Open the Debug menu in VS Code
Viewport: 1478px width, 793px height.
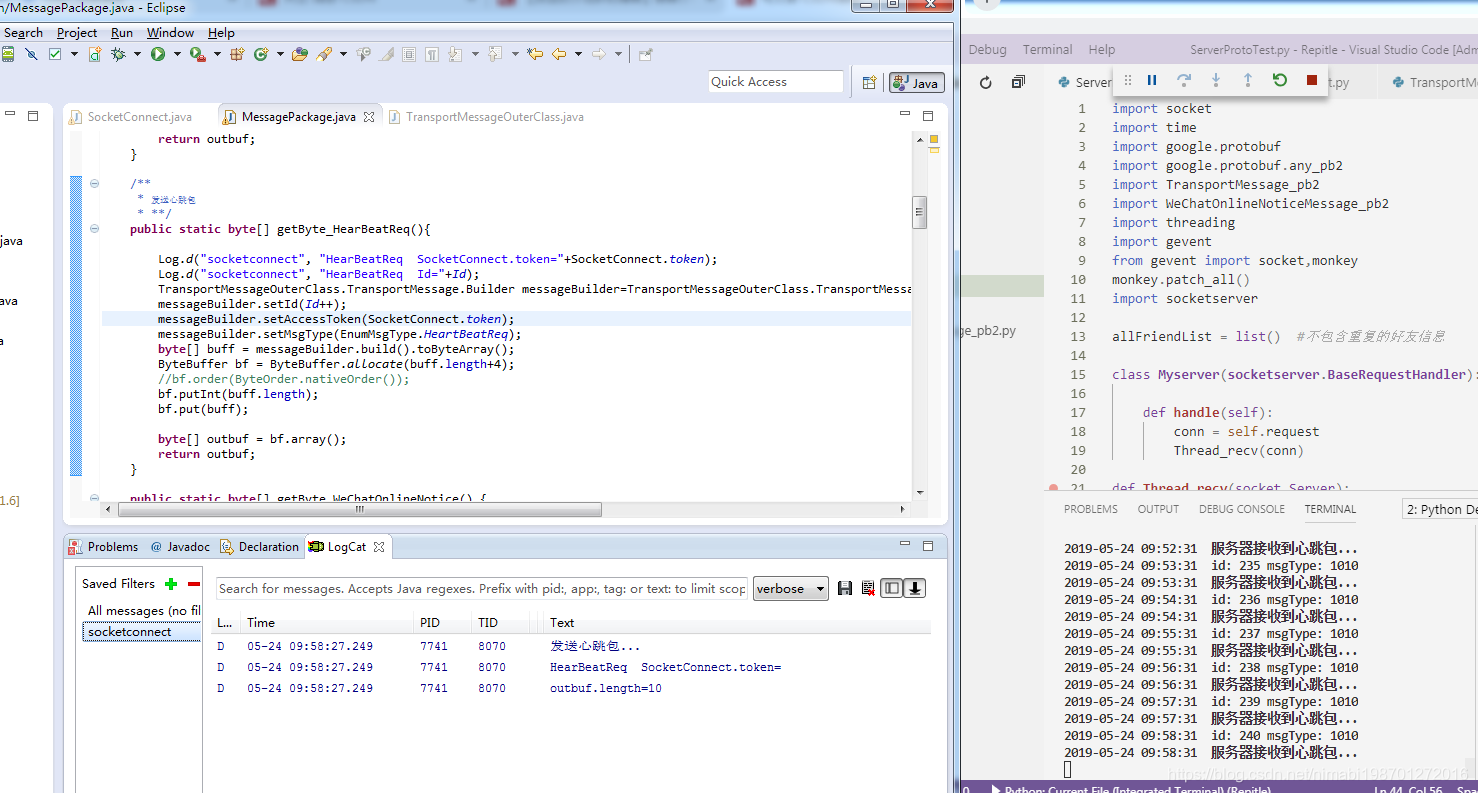[987, 49]
